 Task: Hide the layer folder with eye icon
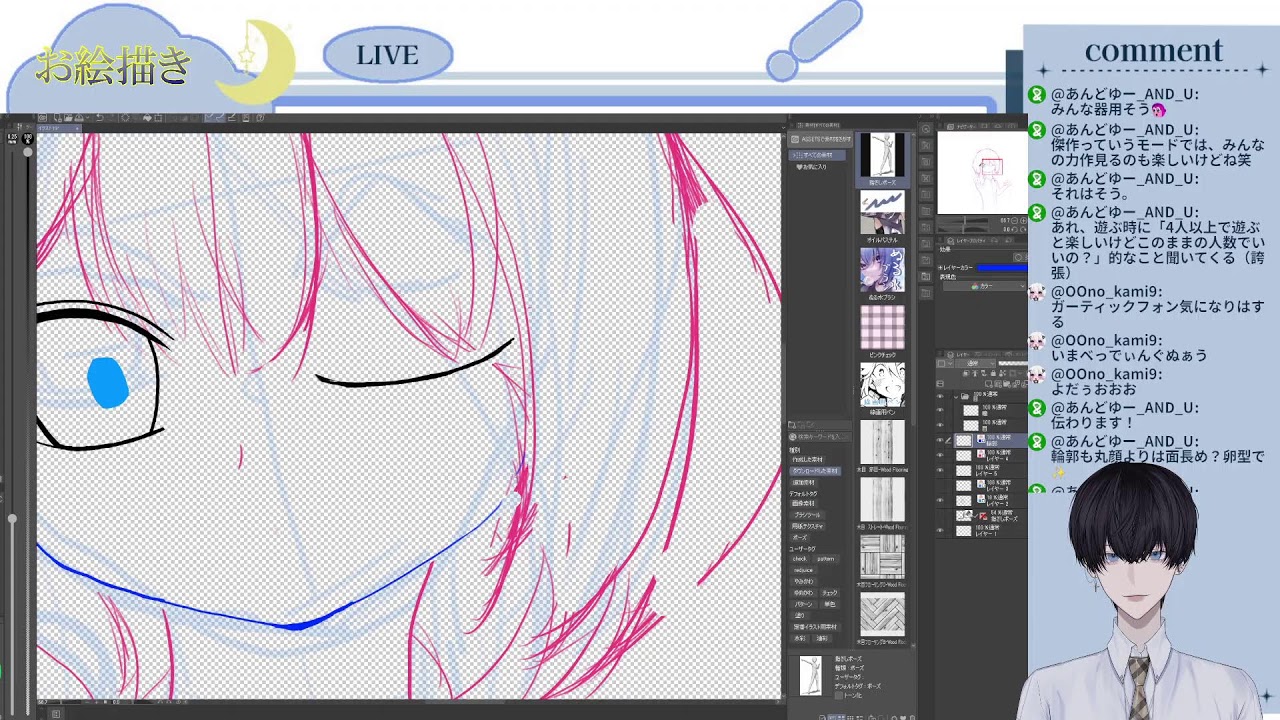coord(940,396)
